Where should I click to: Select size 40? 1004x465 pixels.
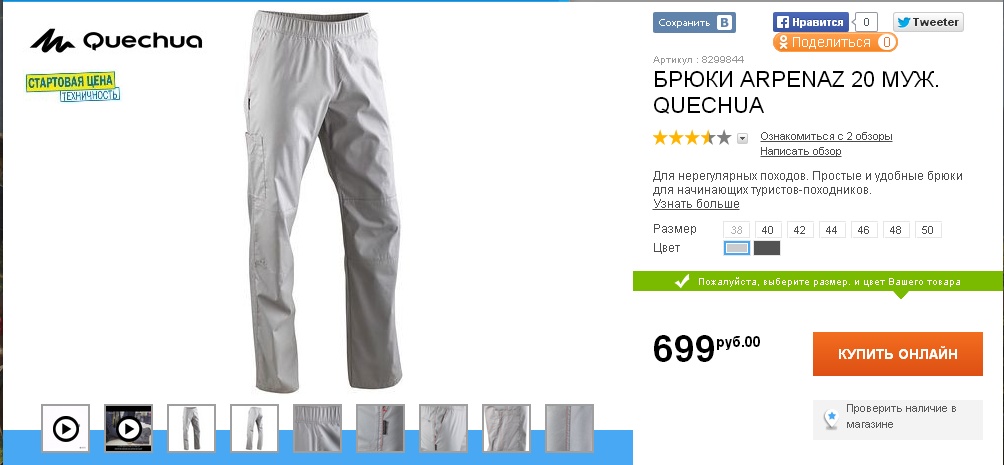pyautogui.click(x=768, y=230)
